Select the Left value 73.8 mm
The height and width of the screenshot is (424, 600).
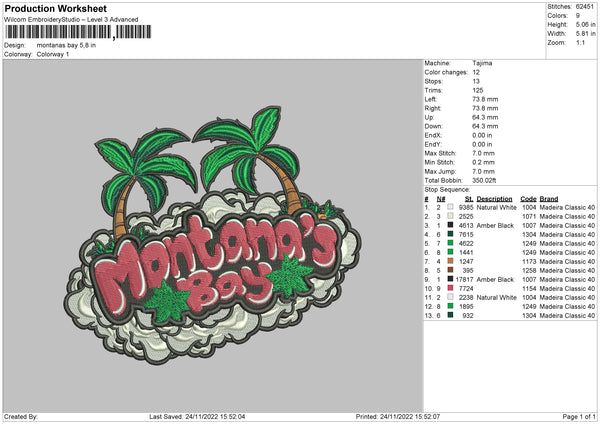pos(485,99)
